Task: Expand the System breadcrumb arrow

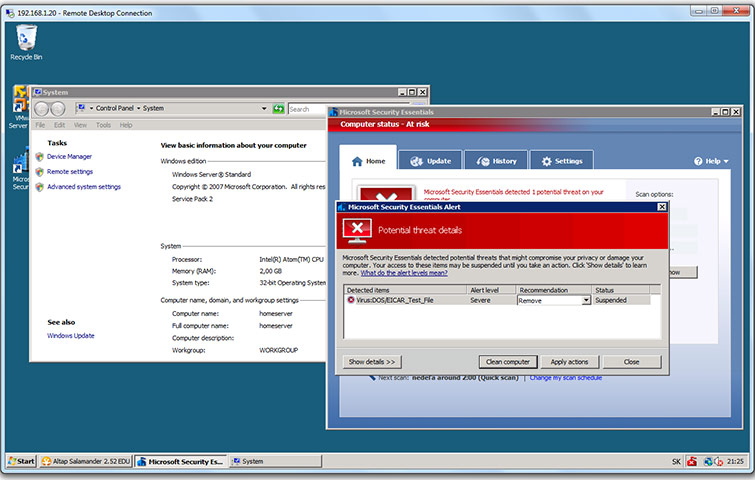Action: coord(139,108)
